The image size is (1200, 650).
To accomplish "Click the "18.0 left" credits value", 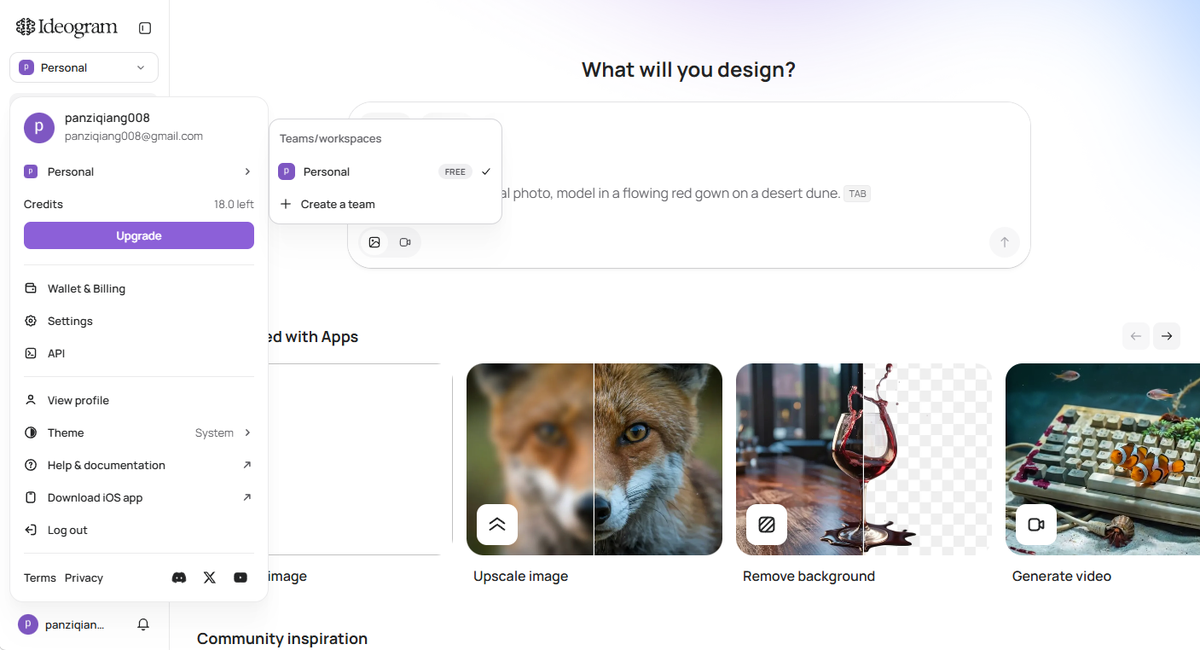I will tap(234, 204).
